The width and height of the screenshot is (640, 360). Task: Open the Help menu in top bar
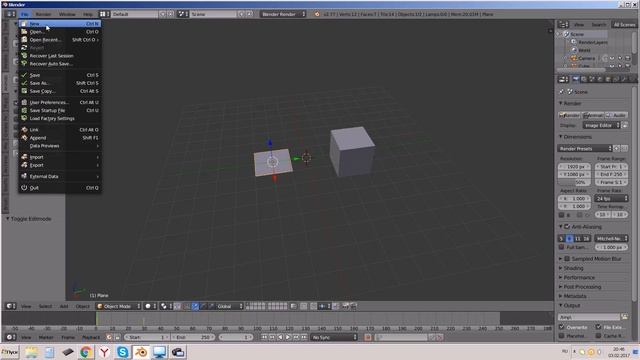pos(88,14)
